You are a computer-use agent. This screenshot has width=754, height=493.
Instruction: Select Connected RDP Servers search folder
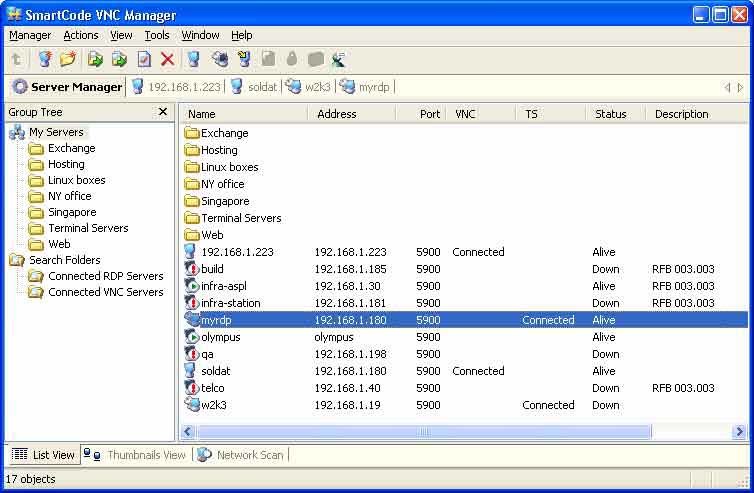(106, 276)
